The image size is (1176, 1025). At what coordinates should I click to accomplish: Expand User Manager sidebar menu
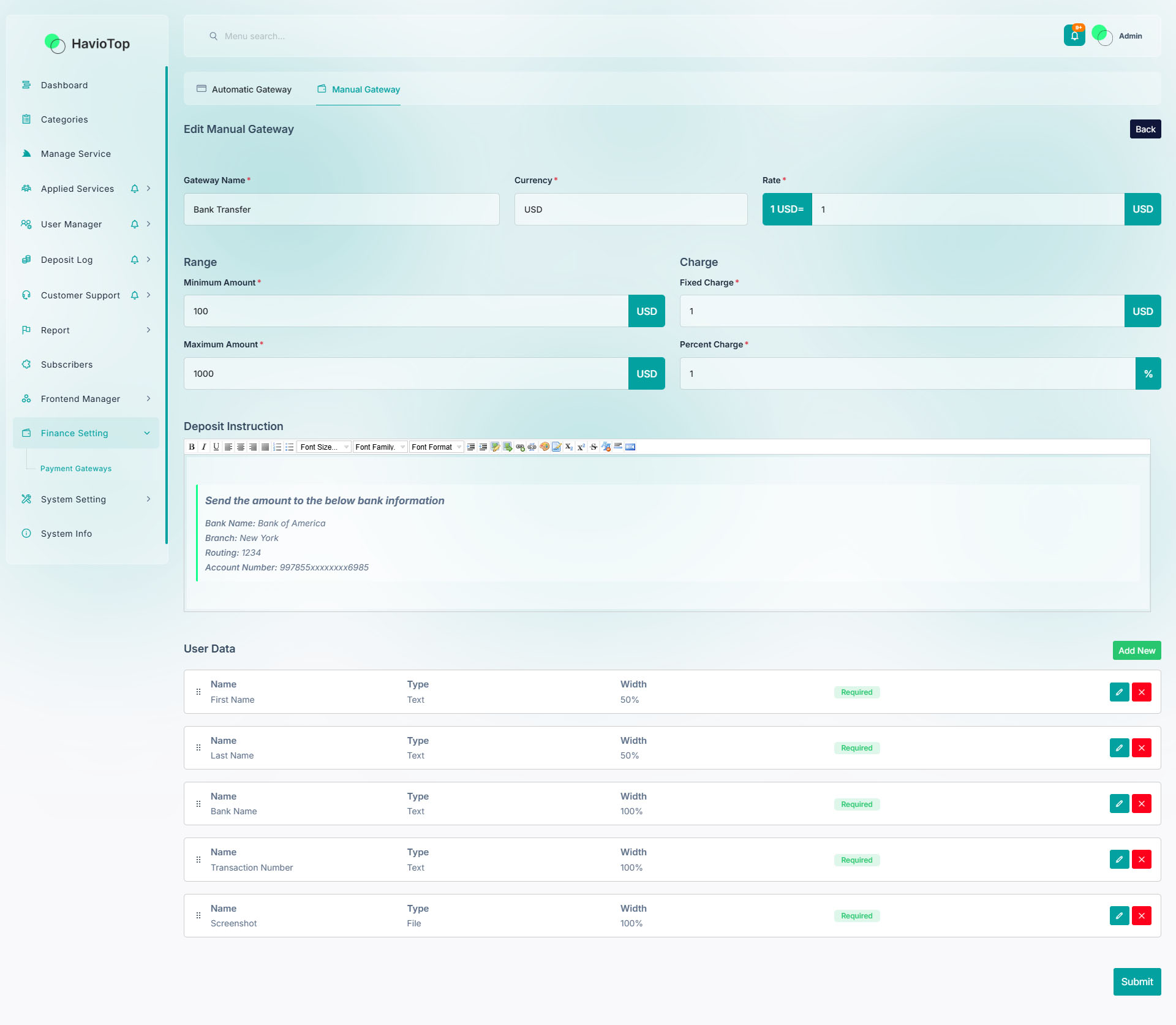click(86, 224)
